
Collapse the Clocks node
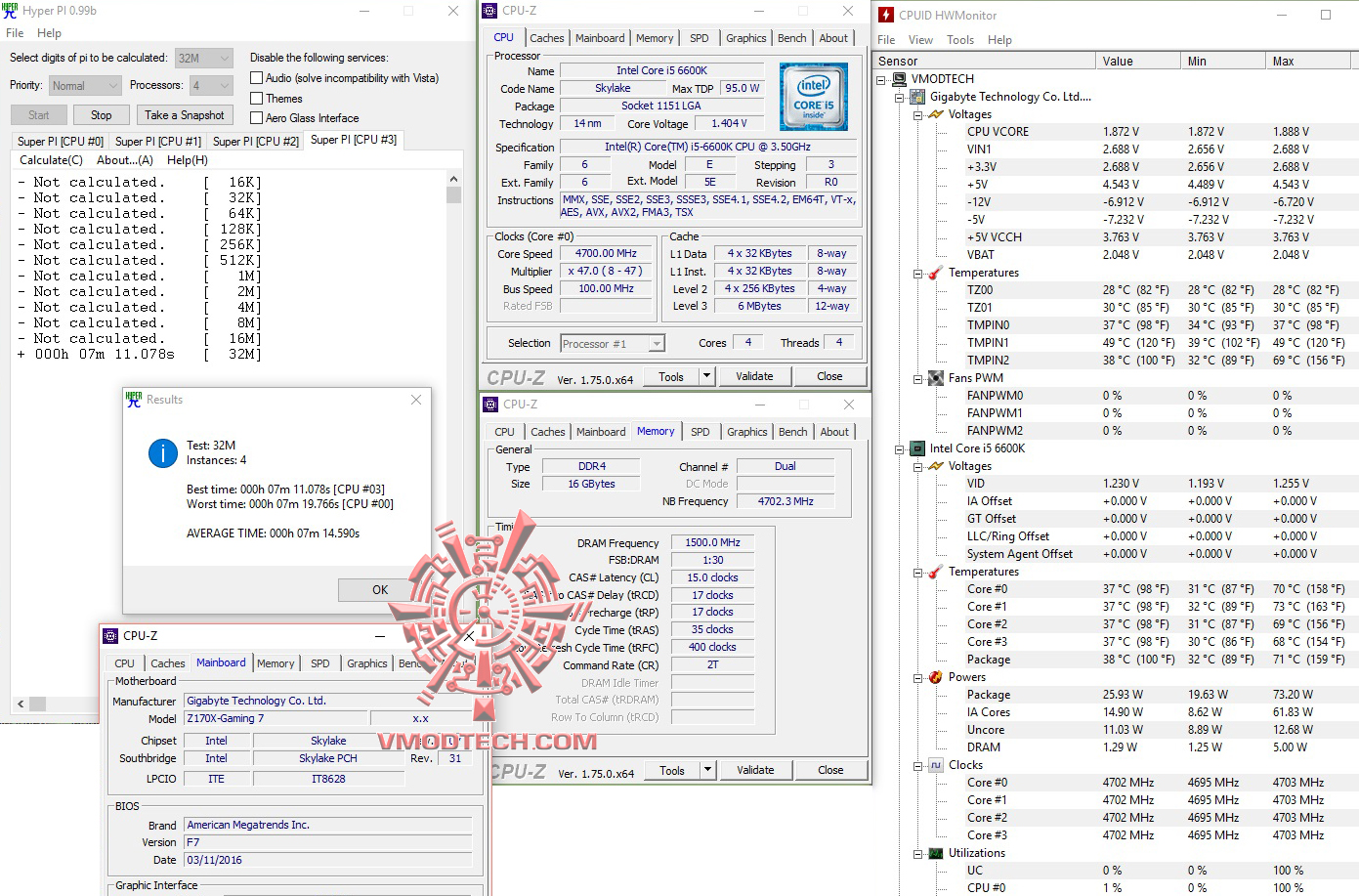click(918, 765)
